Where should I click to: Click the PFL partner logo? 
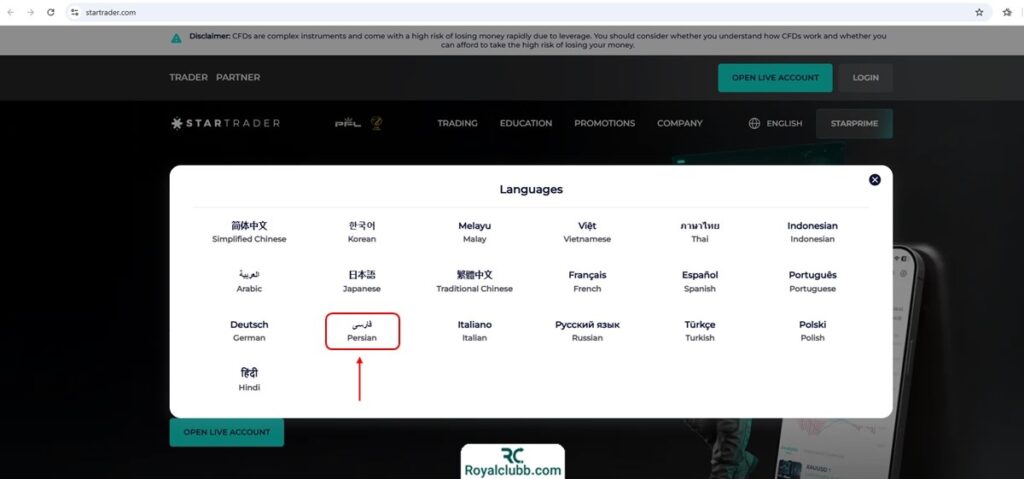(347, 123)
